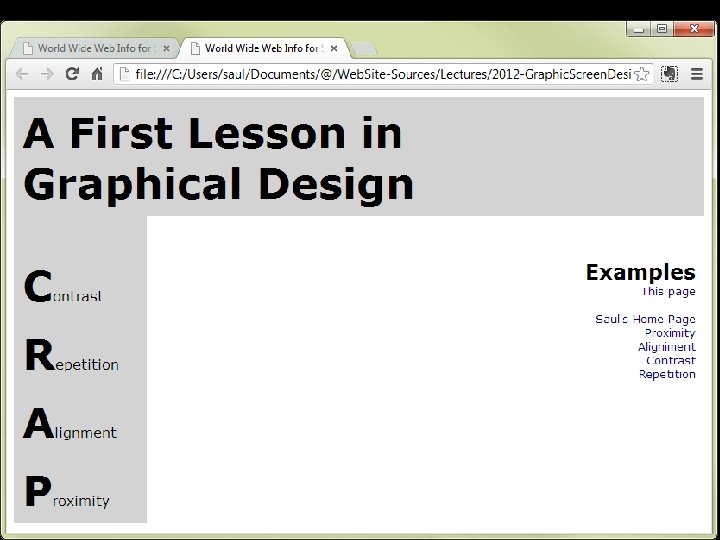Viewport: 720px width, 540px height.
Task: Close the first World Wide Web Info tab
Action: coord(166,48)
